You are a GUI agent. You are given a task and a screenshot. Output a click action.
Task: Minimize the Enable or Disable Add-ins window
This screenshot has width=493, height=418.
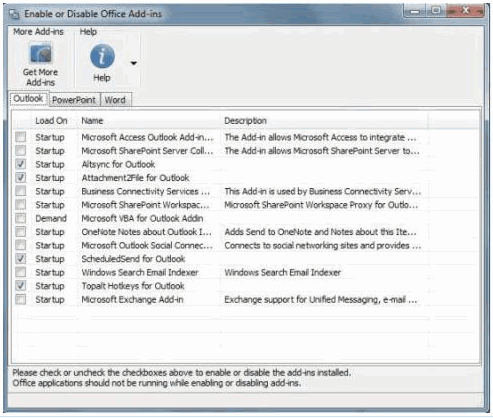(x=415, y=11)
